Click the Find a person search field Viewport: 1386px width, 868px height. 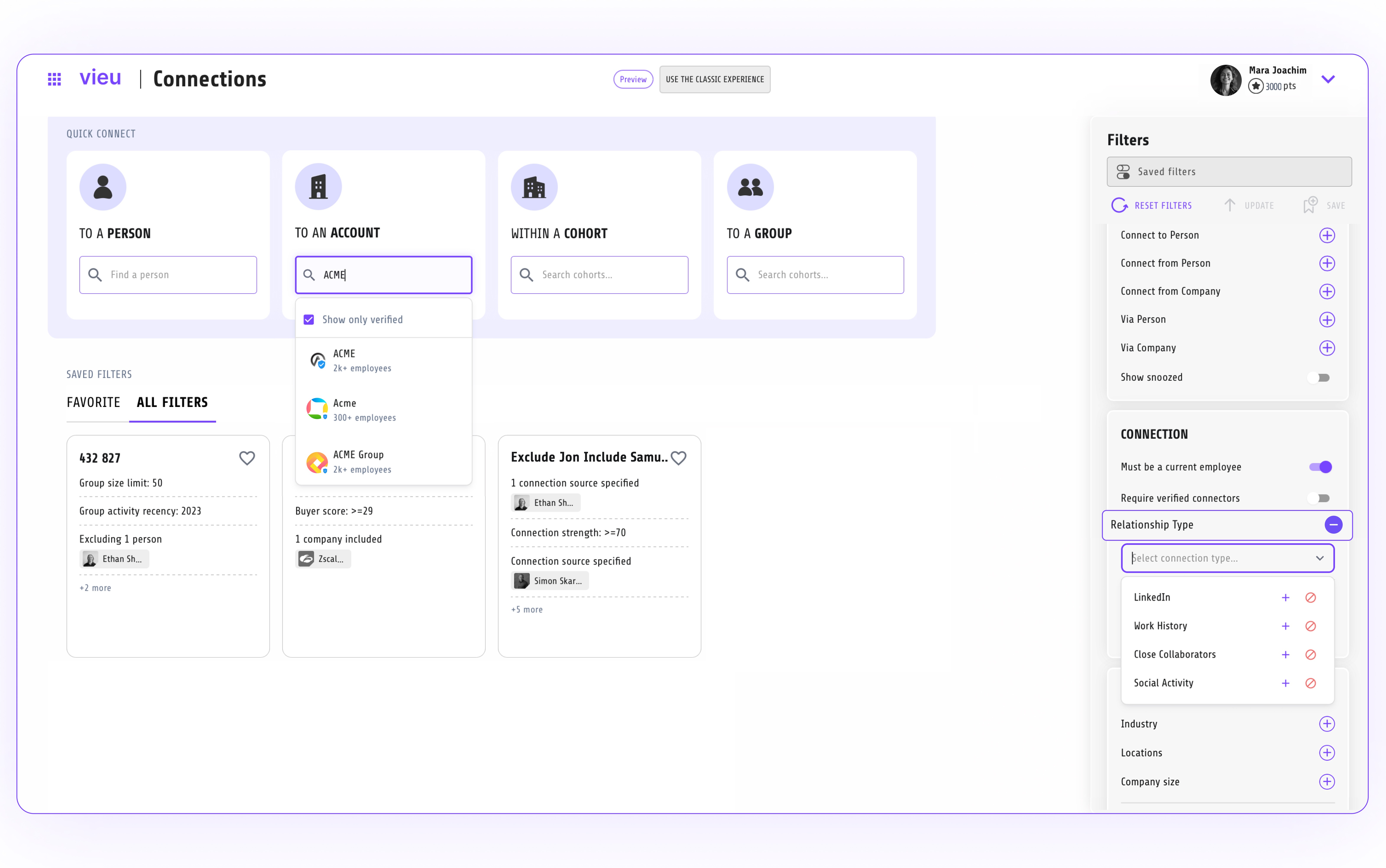pyautogui.click(x=168, y=275)
